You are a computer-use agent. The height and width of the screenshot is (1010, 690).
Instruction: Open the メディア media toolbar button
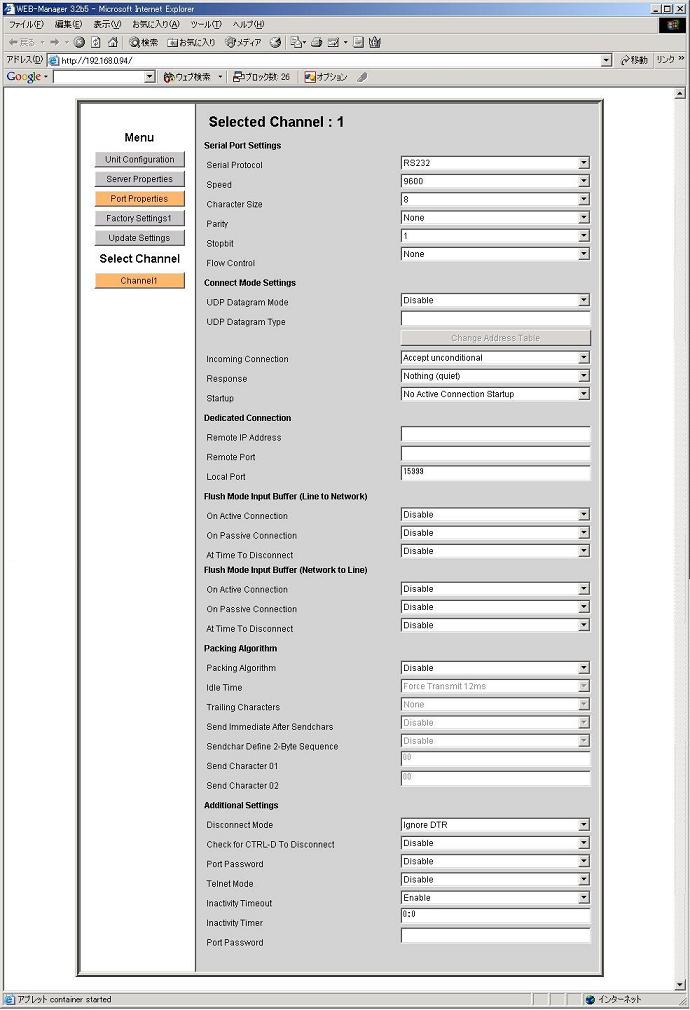244,43
